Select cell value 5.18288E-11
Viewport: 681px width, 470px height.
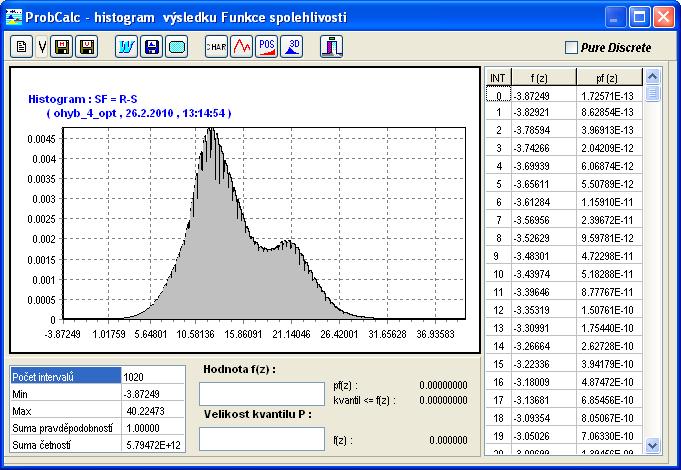tap(609, 275)
